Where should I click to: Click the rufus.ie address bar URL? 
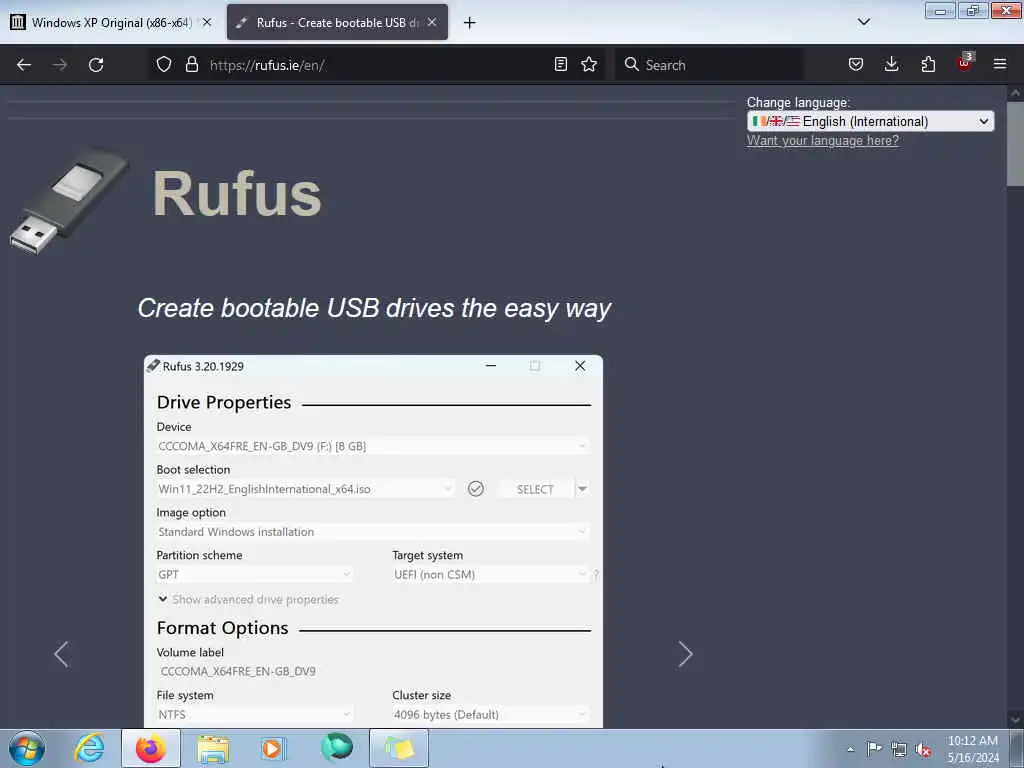coord(267,65)
